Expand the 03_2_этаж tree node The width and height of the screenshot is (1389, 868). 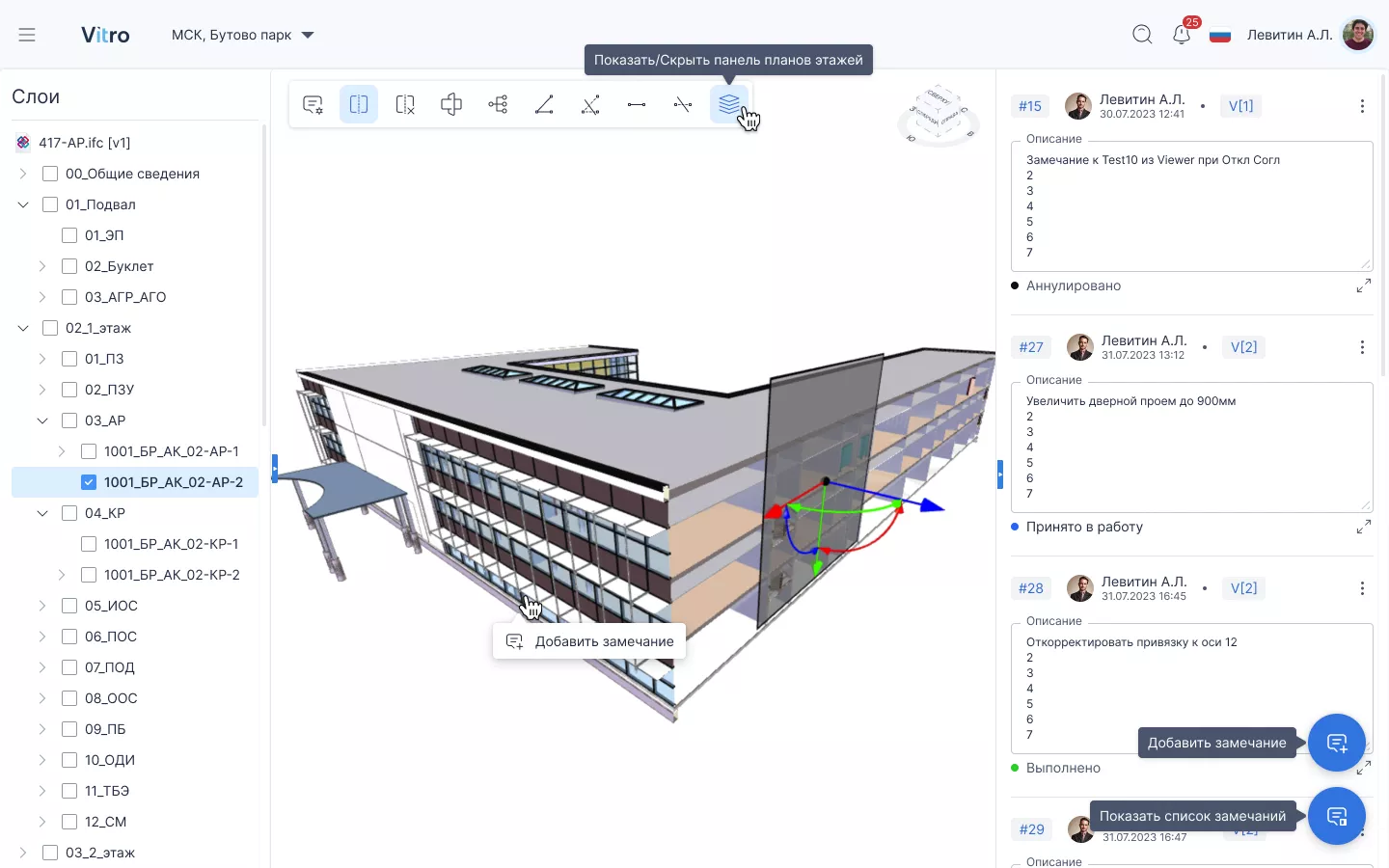coord(23,853)
